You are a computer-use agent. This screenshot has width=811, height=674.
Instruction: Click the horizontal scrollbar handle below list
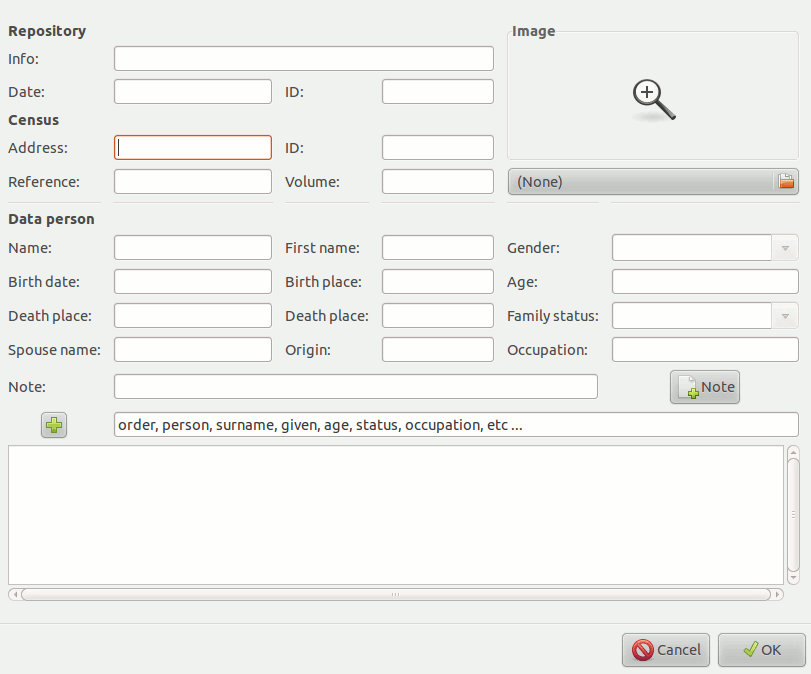click(x=396, y=595)
